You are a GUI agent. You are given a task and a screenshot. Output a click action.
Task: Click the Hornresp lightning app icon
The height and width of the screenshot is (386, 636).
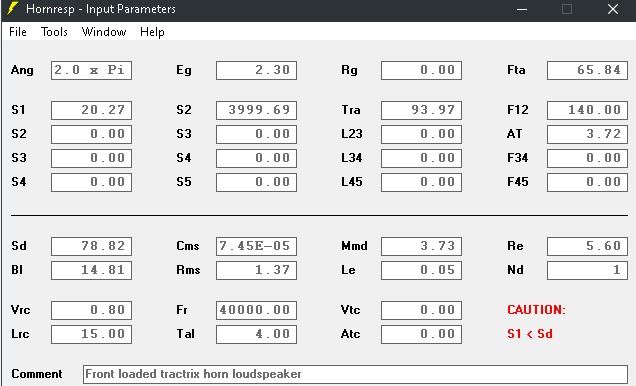click(13, 9)
